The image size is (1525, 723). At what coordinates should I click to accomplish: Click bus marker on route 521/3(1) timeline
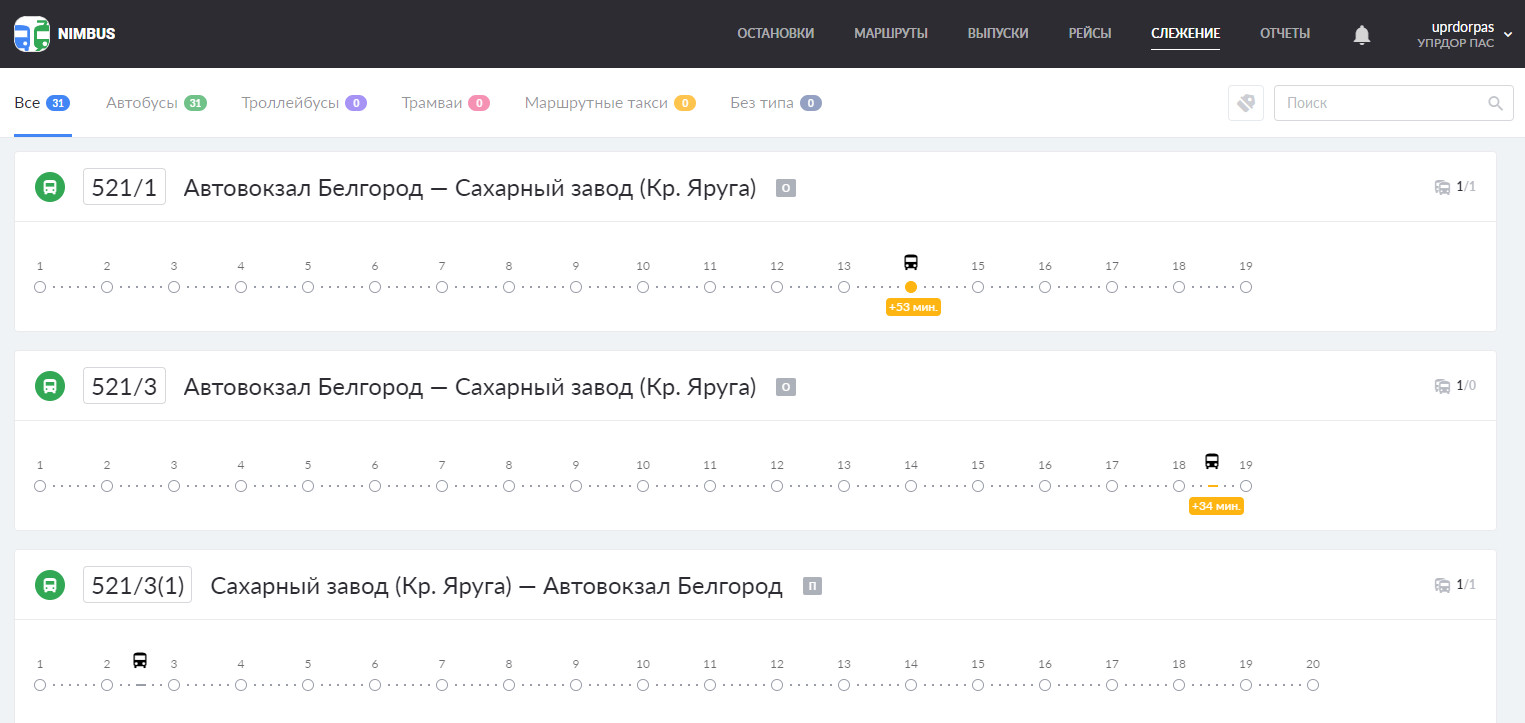point(140,661)
